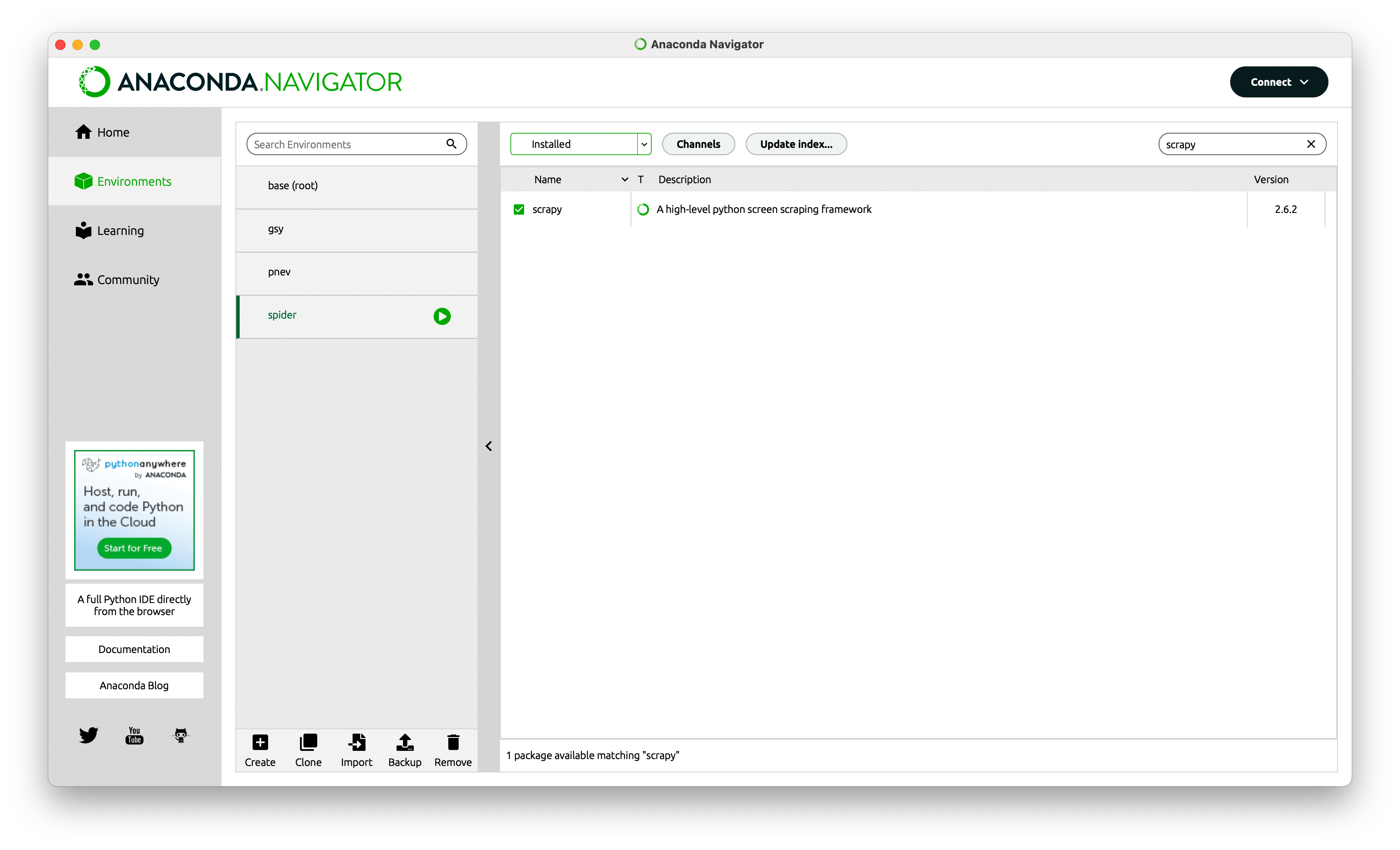Open the Community section
This screenshot has height=850, width=1400.
[134, 280]
